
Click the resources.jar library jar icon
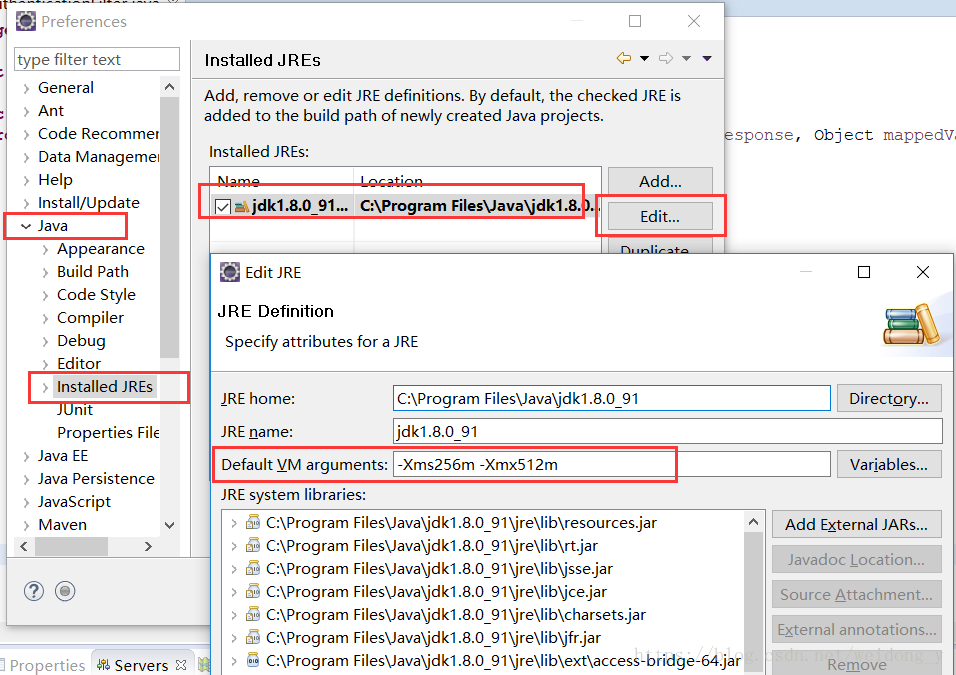point(252,523)
